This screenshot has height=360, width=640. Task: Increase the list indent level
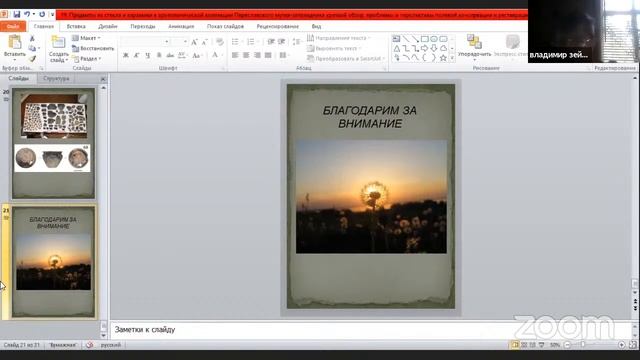pyautogui.click(x=282, y=42)
